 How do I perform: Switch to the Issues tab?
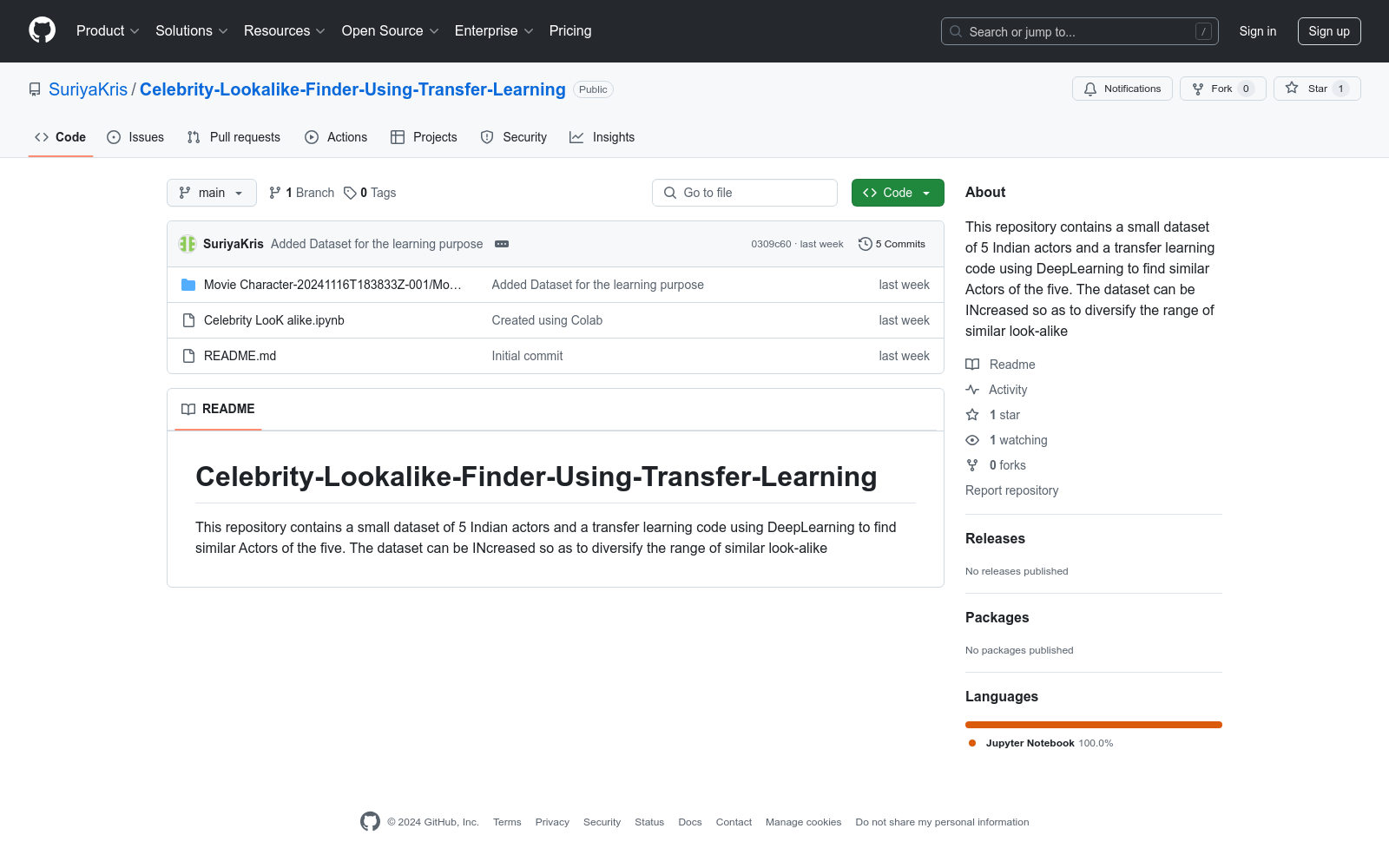pyautogui.click(x=135, y=137)
